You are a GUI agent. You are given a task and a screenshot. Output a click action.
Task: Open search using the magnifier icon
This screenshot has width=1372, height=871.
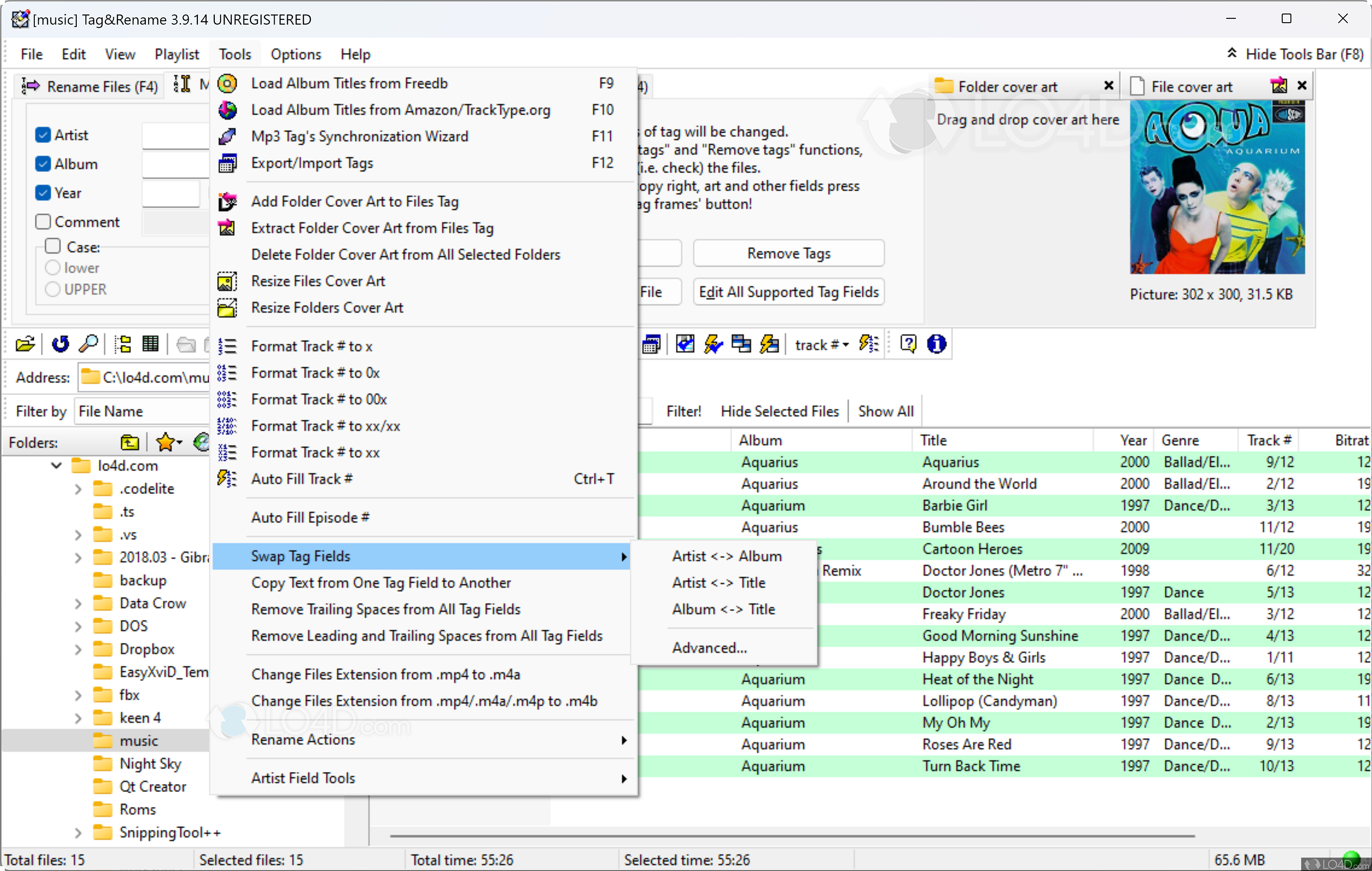point(88,344)
